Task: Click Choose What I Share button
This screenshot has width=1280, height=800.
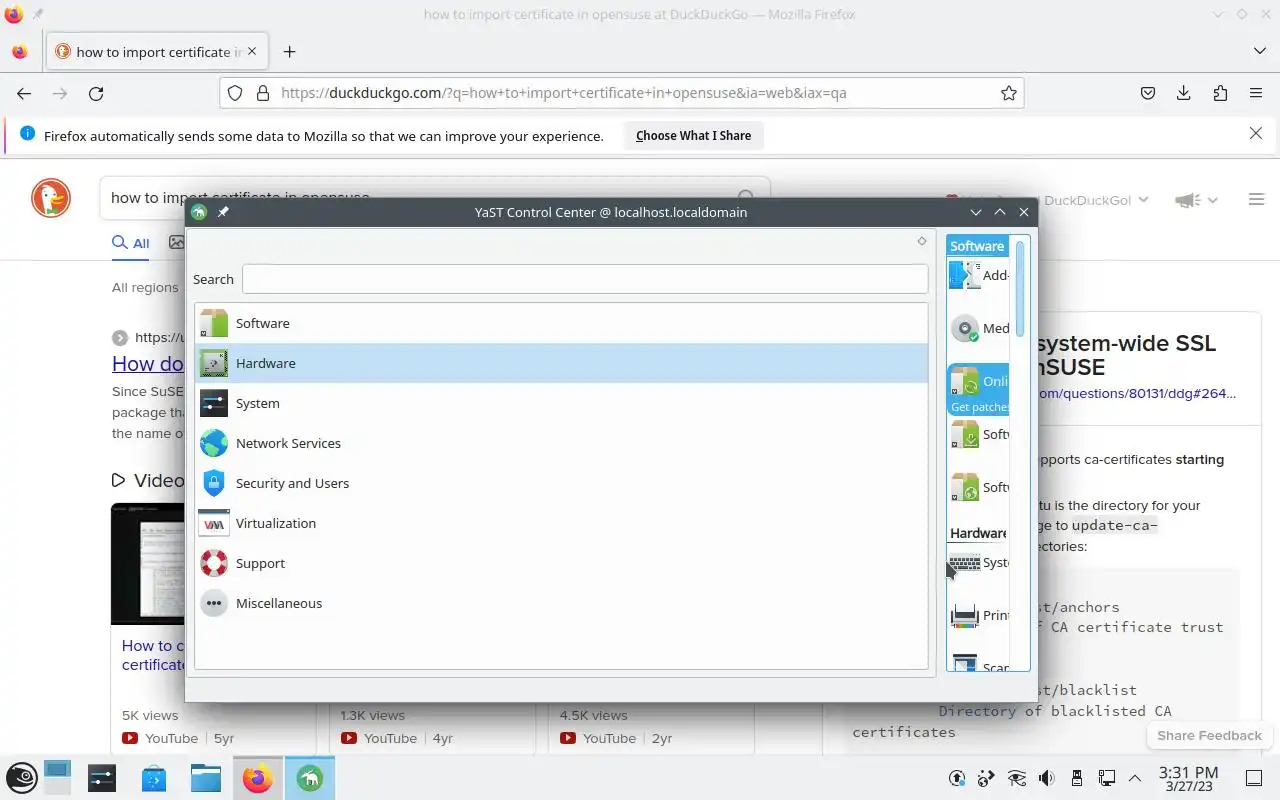Action: point(693,136)
